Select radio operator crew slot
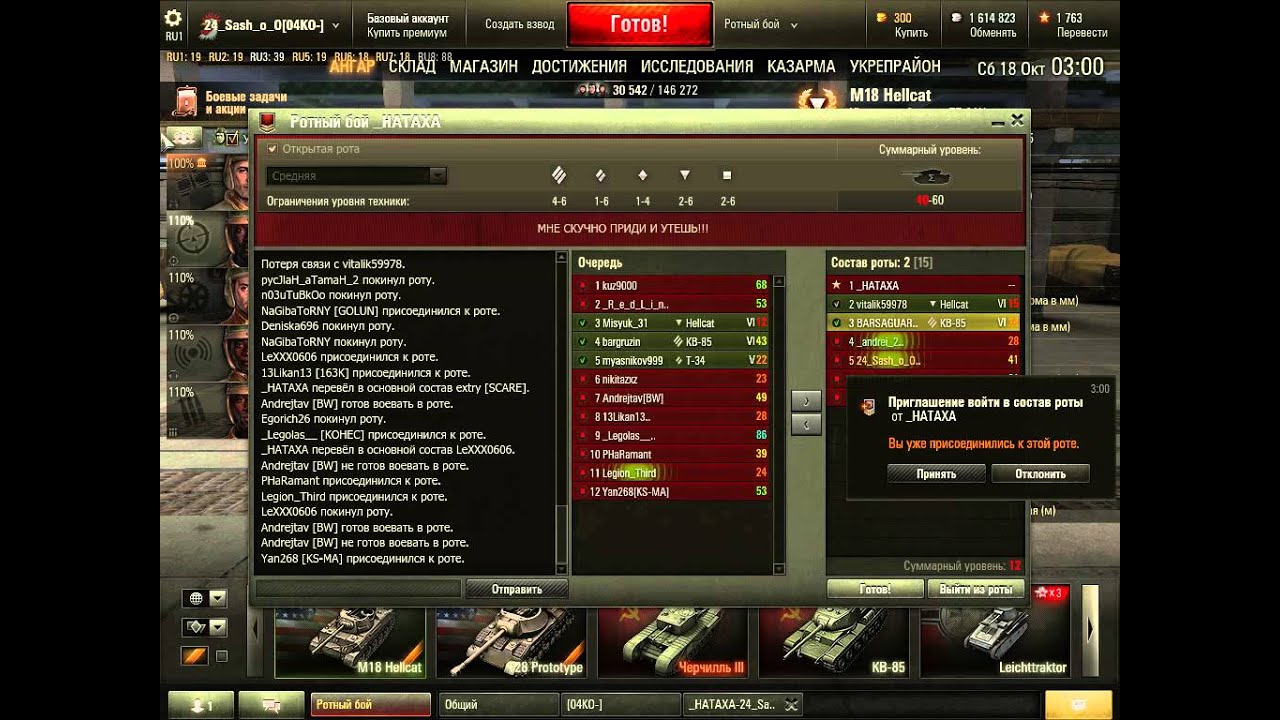This screenshot has height=720, width=1280. (x=191, y=352)
